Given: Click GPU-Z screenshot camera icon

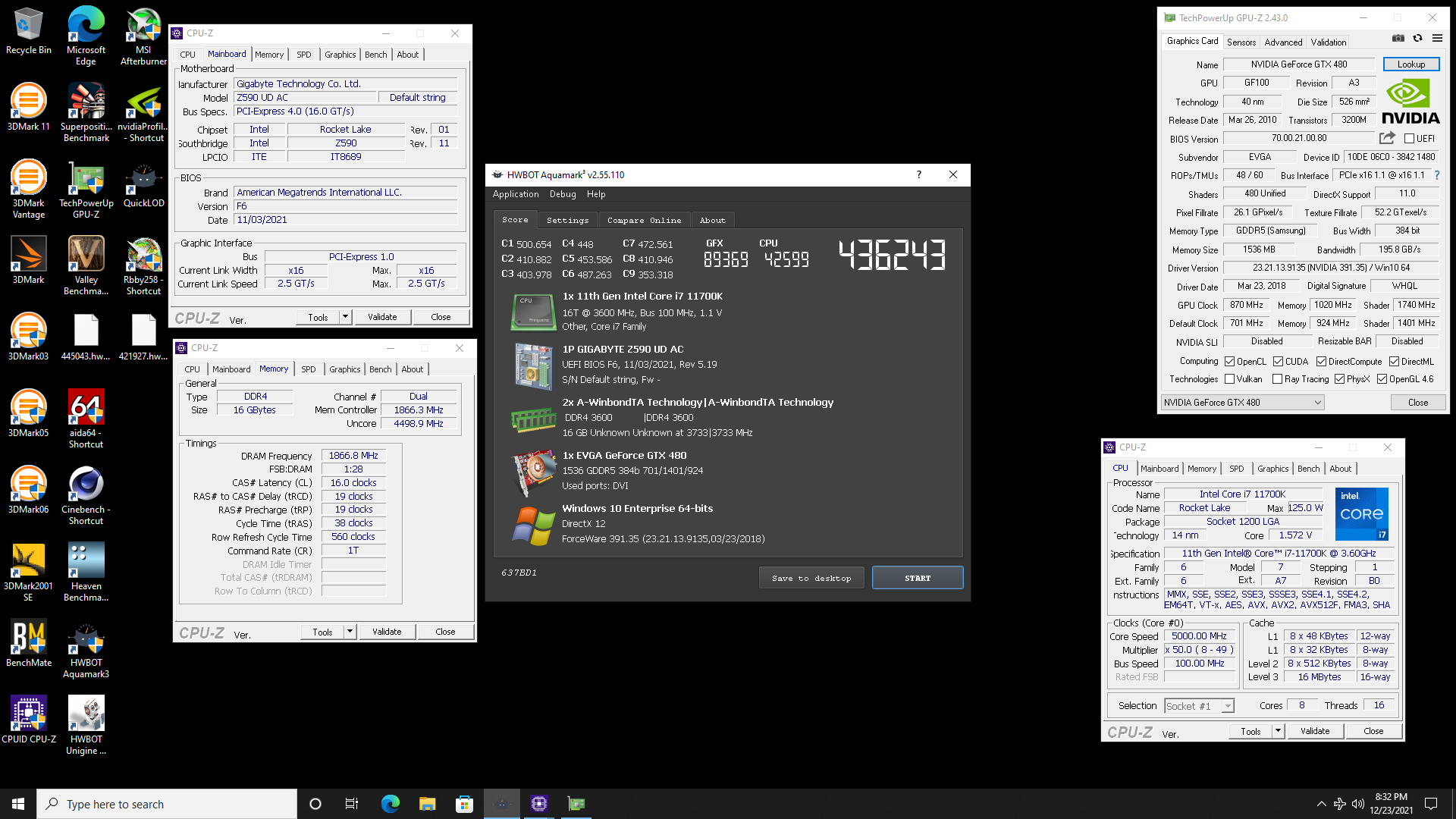Looking at the screenshot, I should click(1398, 38).
